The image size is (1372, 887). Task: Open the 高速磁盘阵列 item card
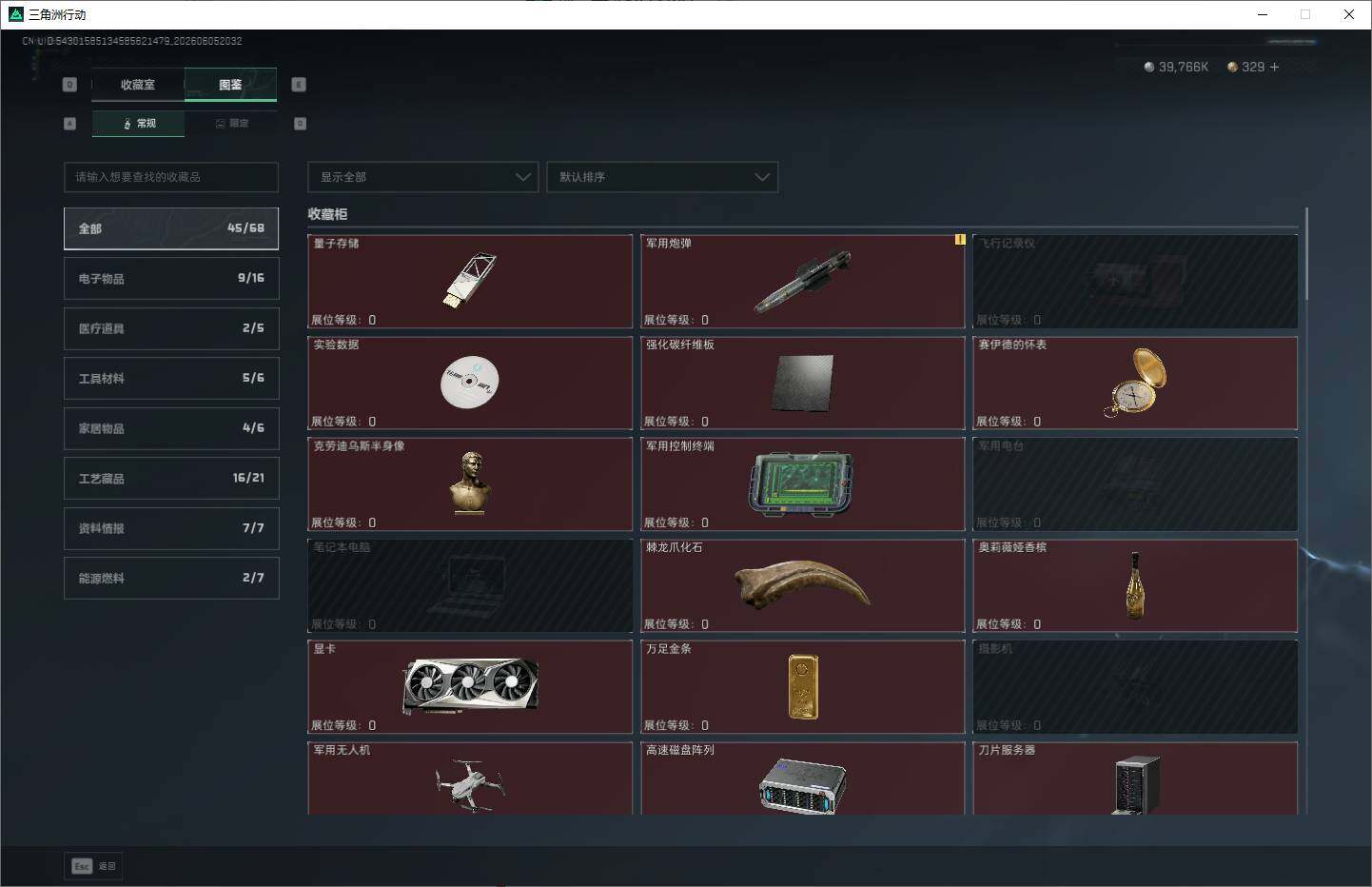pos(803,779)
